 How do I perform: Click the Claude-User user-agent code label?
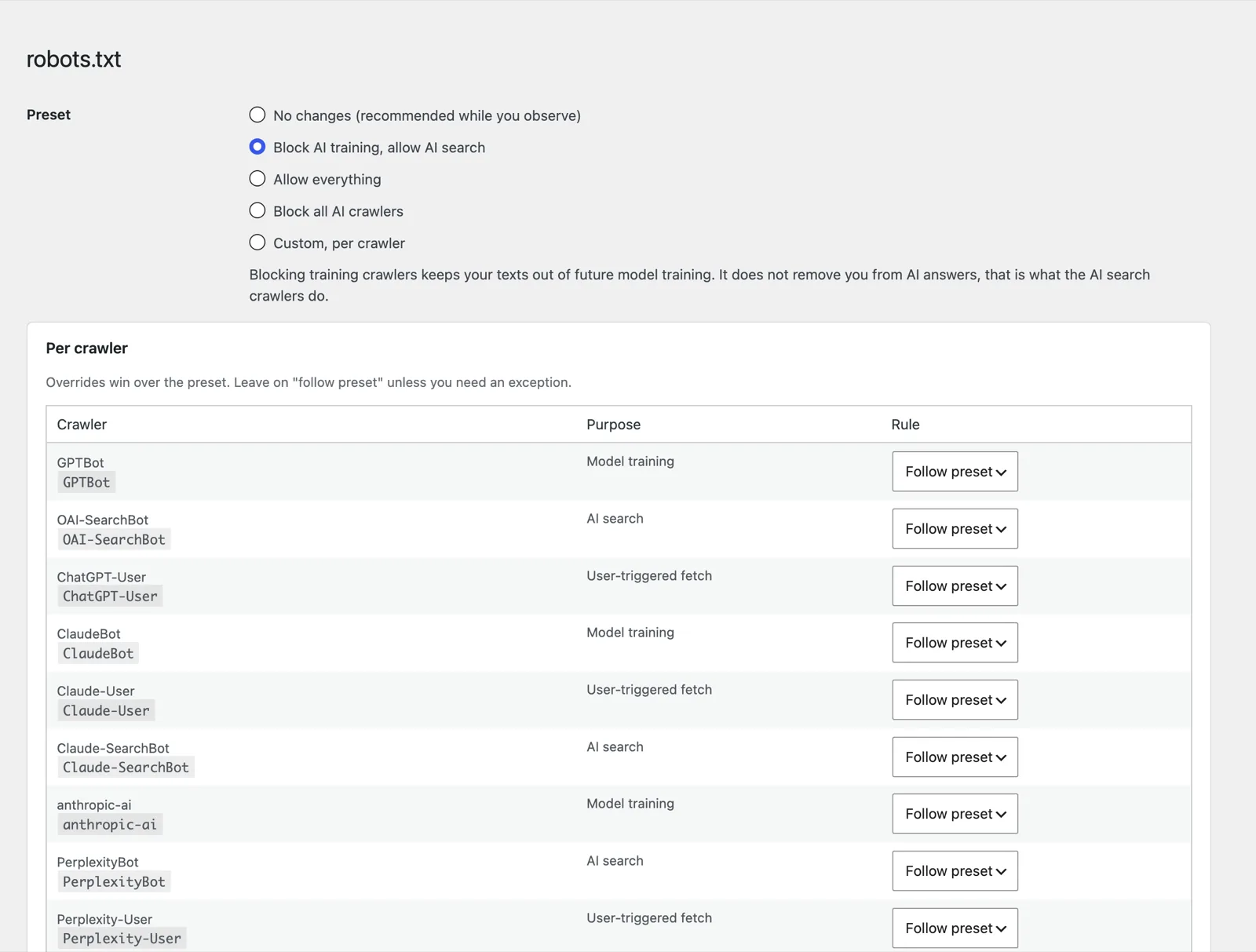[106, 711]
